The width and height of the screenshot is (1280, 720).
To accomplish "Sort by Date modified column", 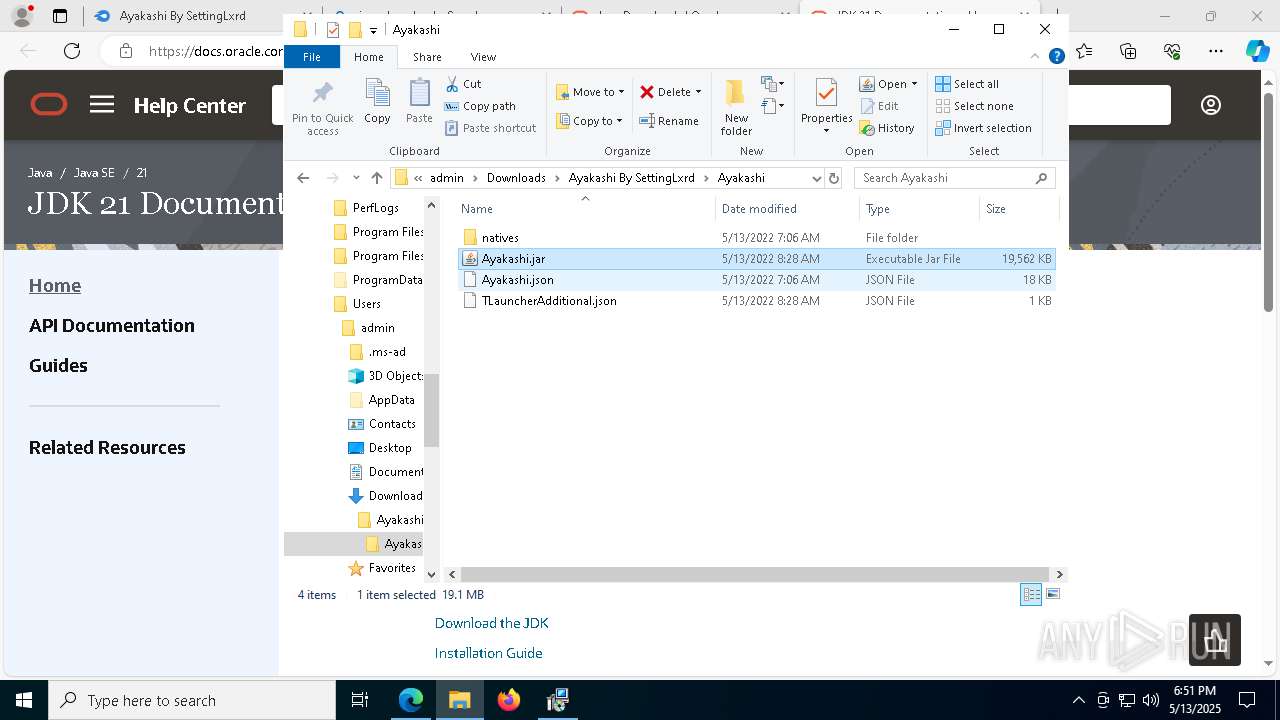I will pyautogui.click(x=787, y=209).
